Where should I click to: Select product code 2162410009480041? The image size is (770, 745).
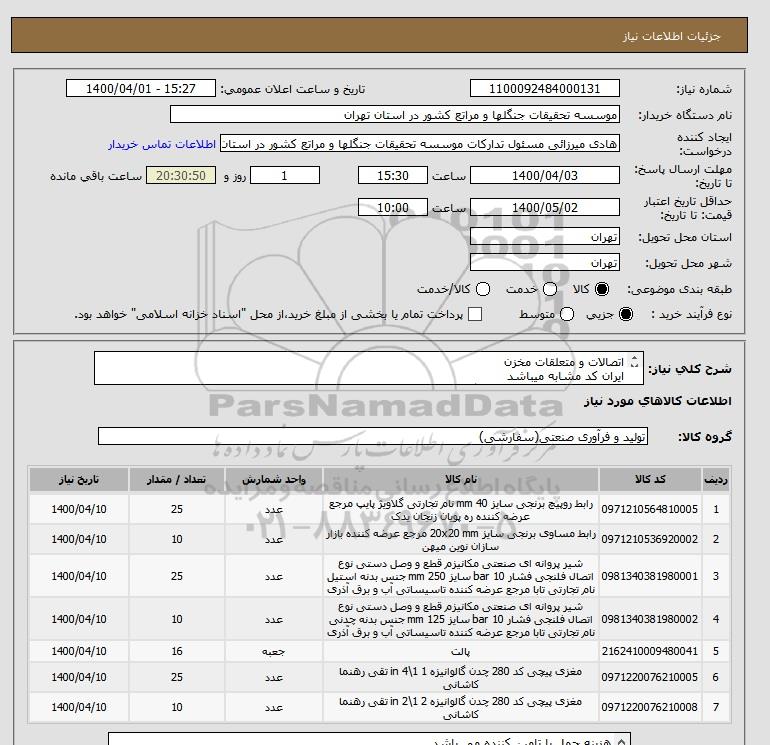point(650,651)
